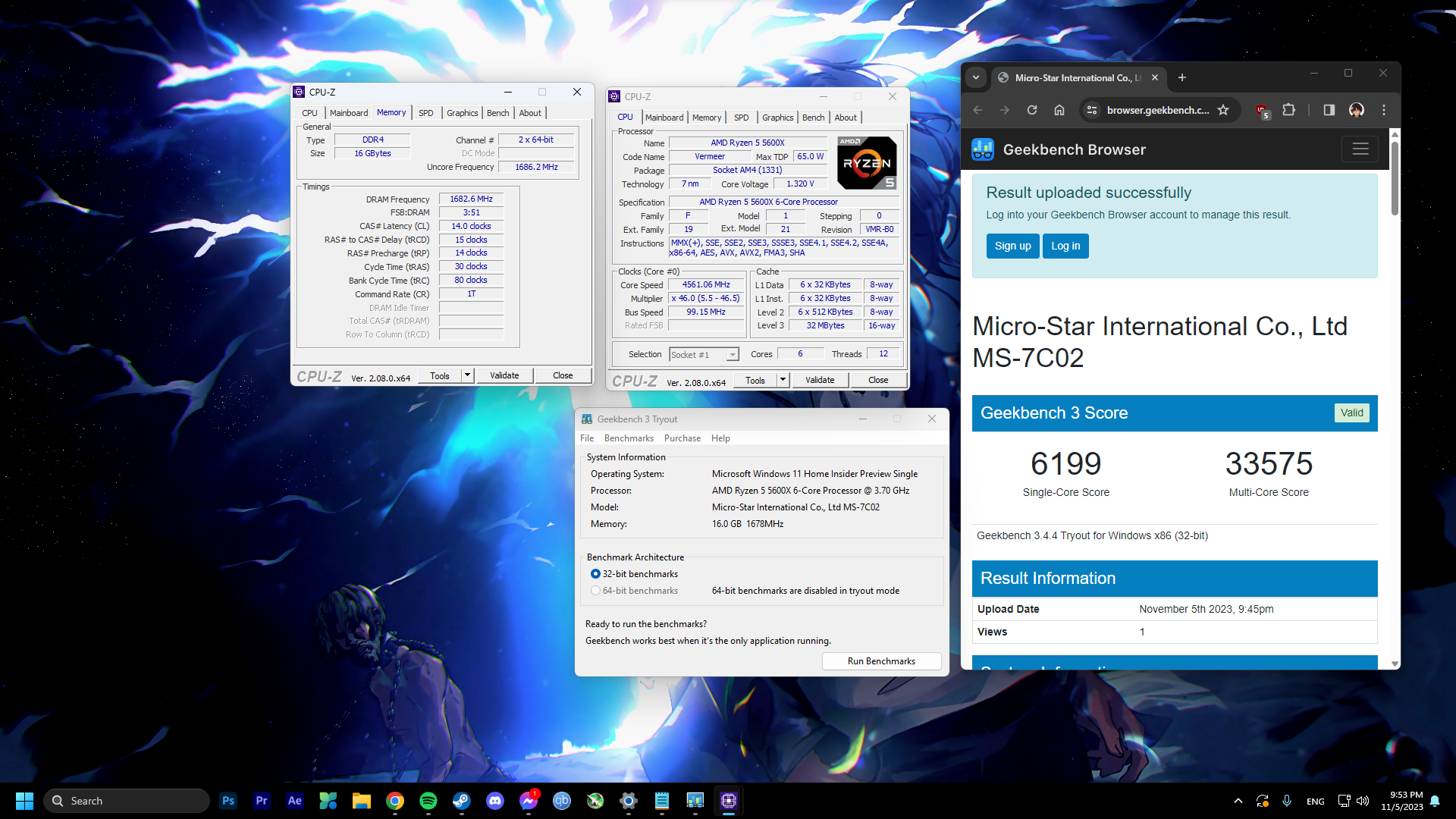Open Steam from the taskbar
This screenshot has height=819, width=1456.
point(462,801)
